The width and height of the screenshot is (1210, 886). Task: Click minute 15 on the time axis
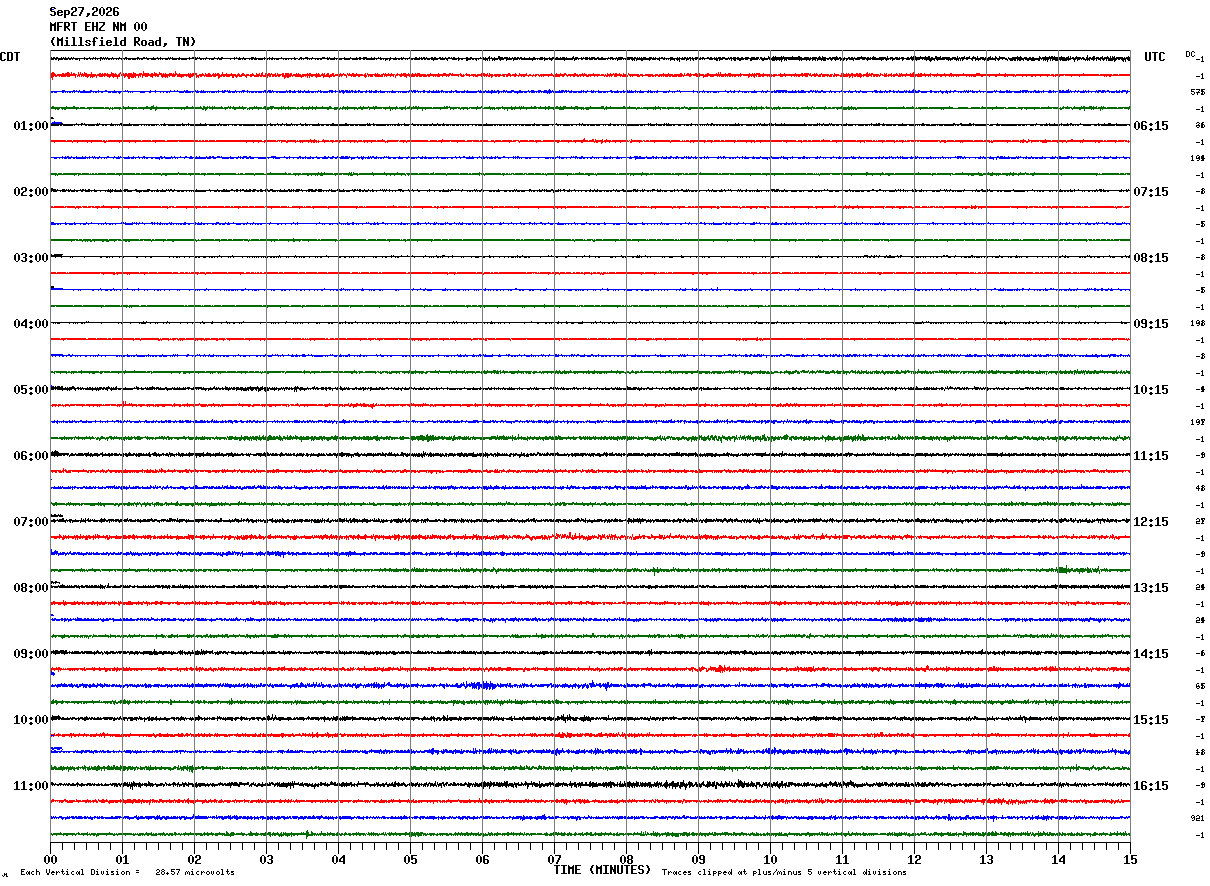tap(1130, 859)
